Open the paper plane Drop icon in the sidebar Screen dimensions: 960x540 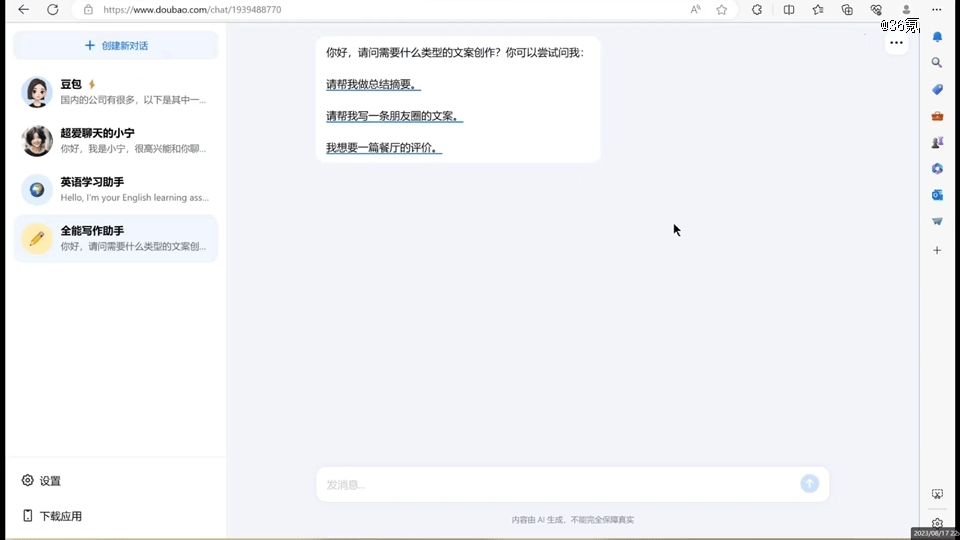(937, 221)
